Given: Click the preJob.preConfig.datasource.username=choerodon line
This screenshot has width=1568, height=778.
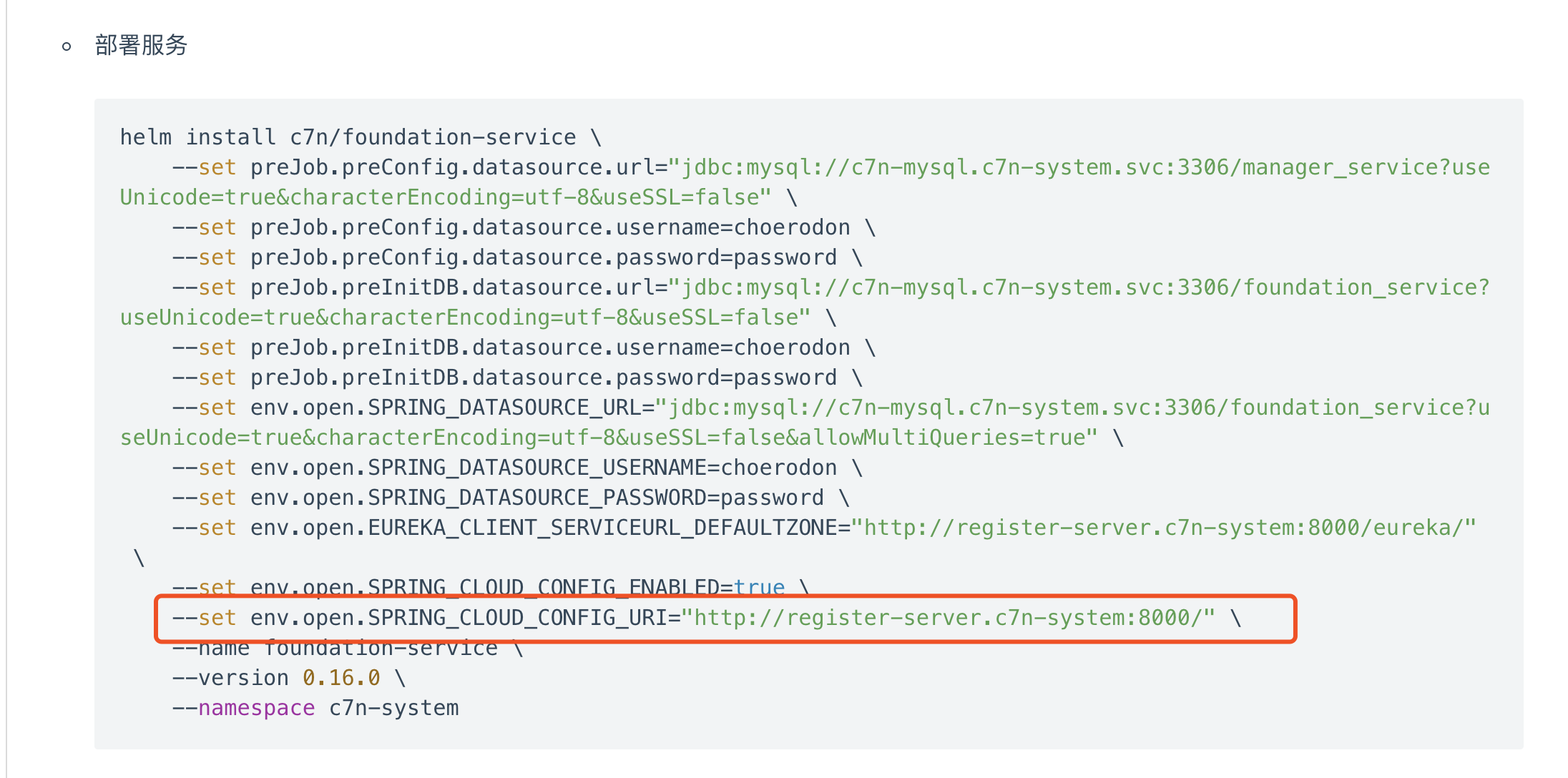Looking at the screenshot, I should click(x=524, y=227).
